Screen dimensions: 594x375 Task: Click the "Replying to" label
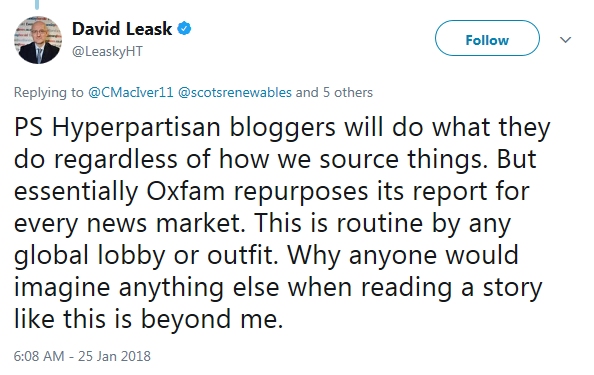pyautogui.click(x=48, y=92)
